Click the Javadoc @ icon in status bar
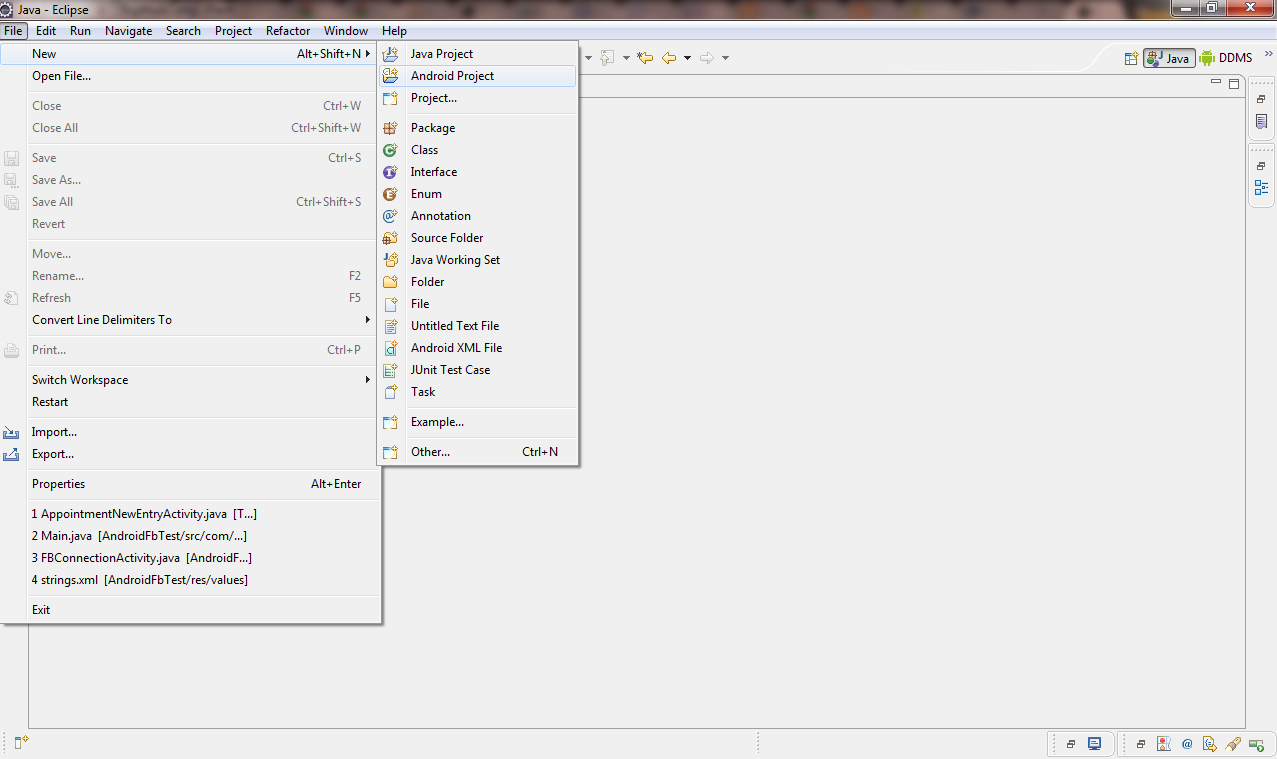1277x759 pixels. [x=1187, y=744]
